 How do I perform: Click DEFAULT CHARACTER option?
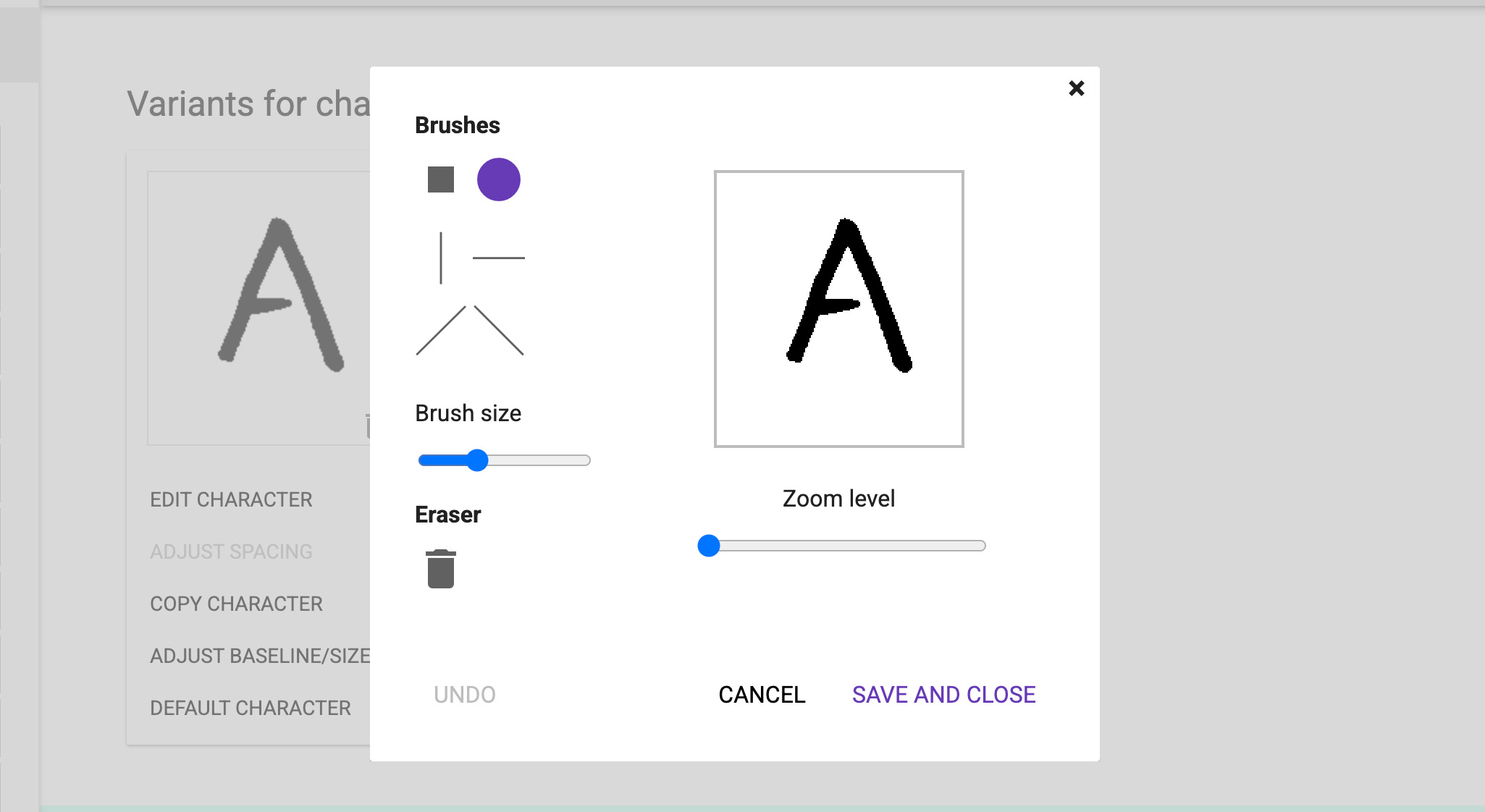pyautogui.click(x=250, y=709)
